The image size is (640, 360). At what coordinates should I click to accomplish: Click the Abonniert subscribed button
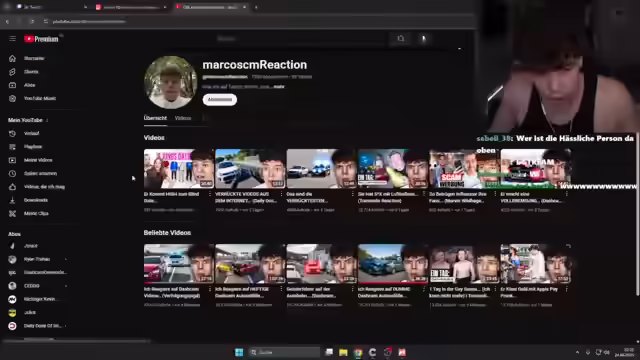point(220,100)
